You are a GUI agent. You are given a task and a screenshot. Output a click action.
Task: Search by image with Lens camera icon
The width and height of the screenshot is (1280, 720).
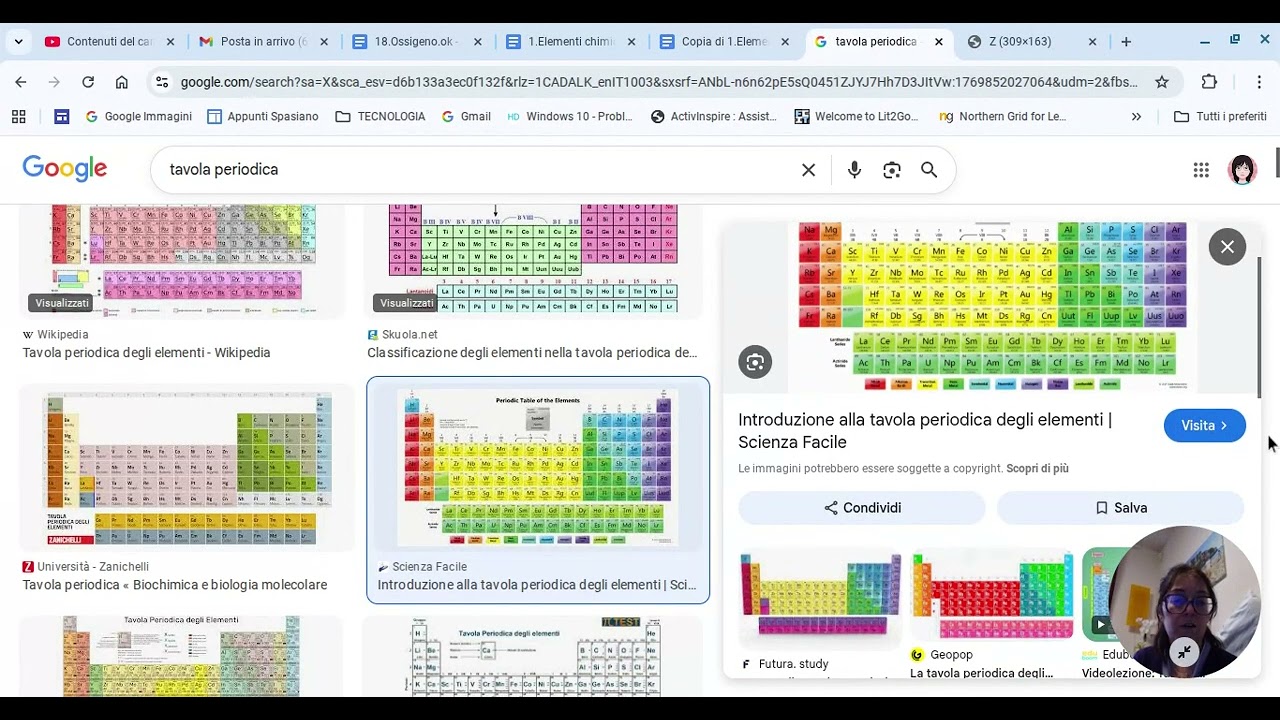coord(892,170)
